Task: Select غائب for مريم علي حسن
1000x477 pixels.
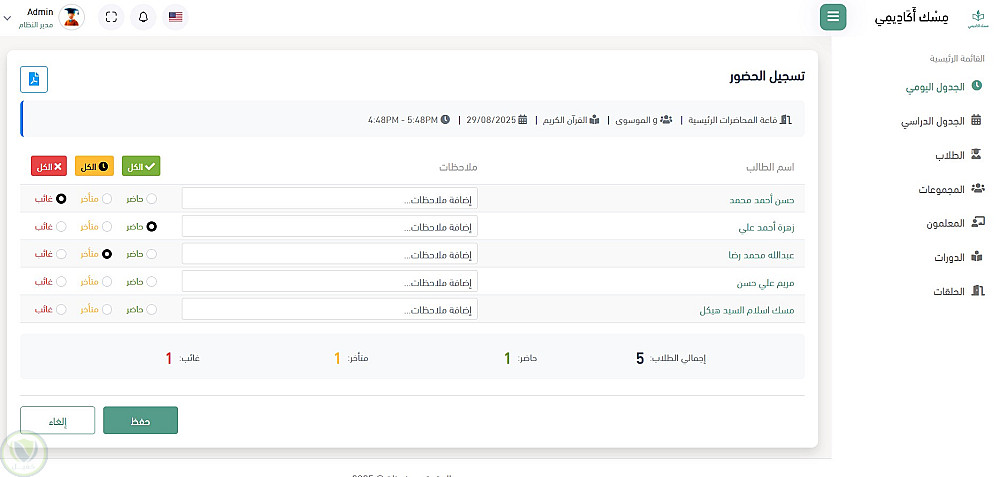Action: [61, 281]
